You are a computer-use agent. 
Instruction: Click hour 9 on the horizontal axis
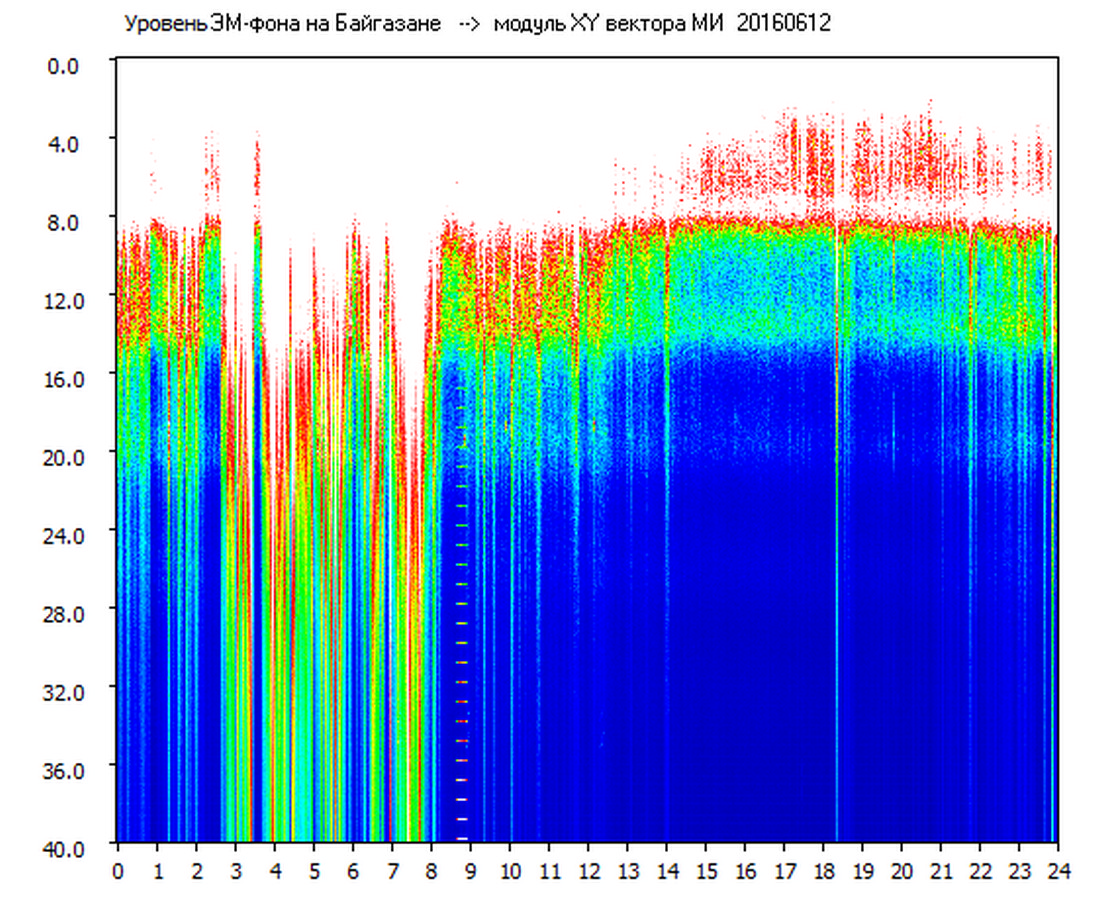(471, 870)
